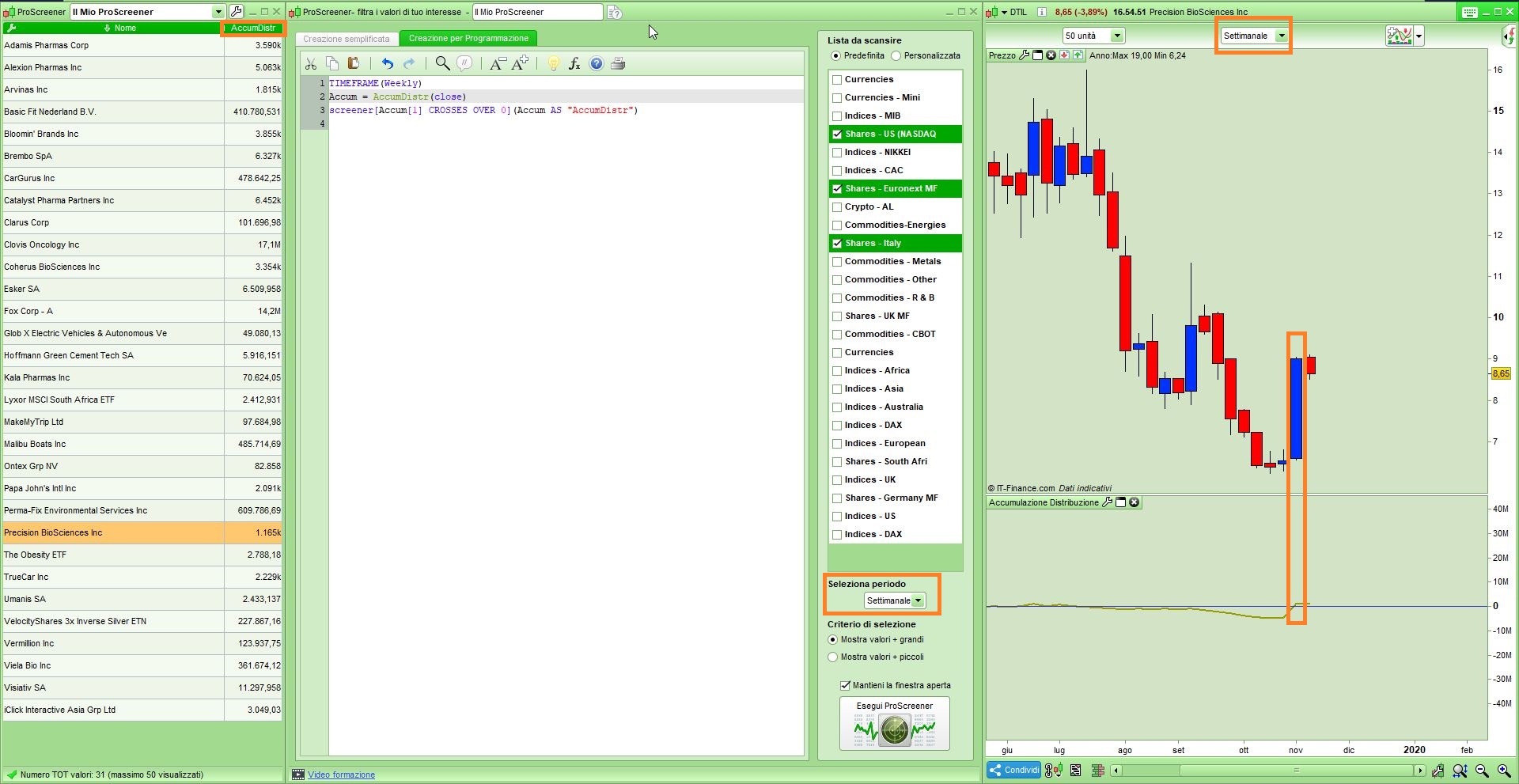
Task: Open the 'Il Mio ProScreener' list dropdown
Action: 218,12
